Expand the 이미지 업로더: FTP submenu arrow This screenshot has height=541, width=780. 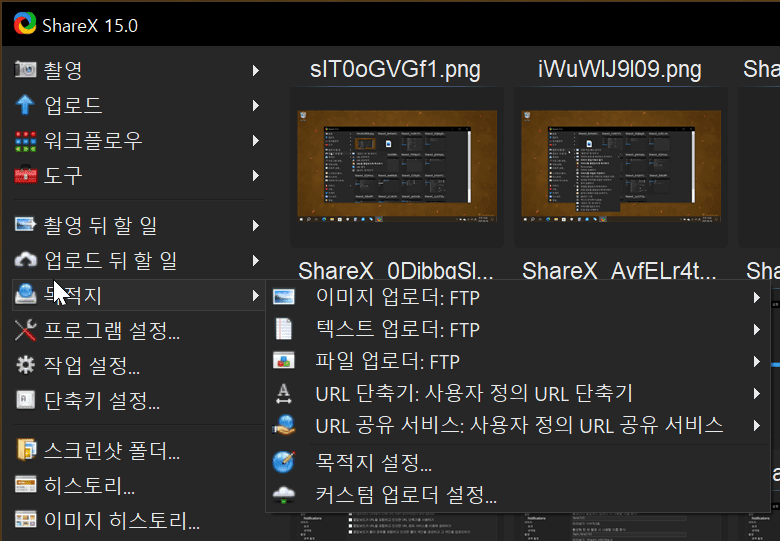[x=757, y=297]
